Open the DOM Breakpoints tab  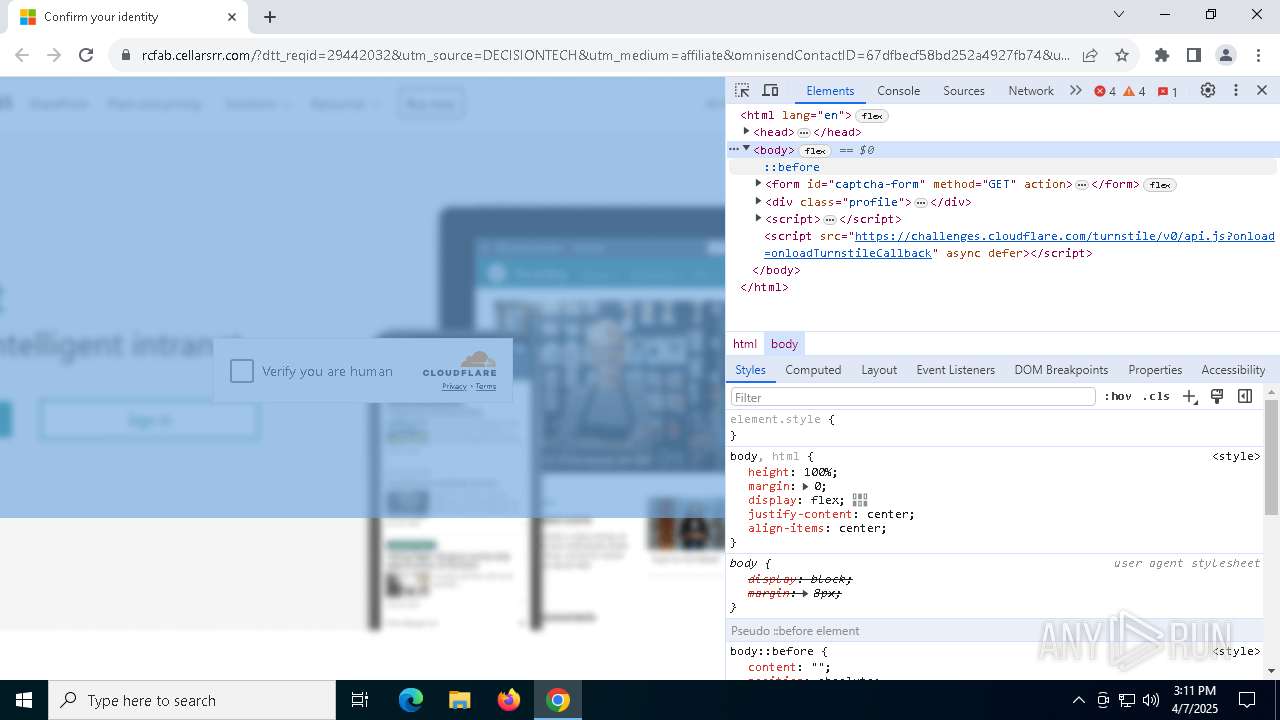pyautogui.click(x=1061, y=370)
